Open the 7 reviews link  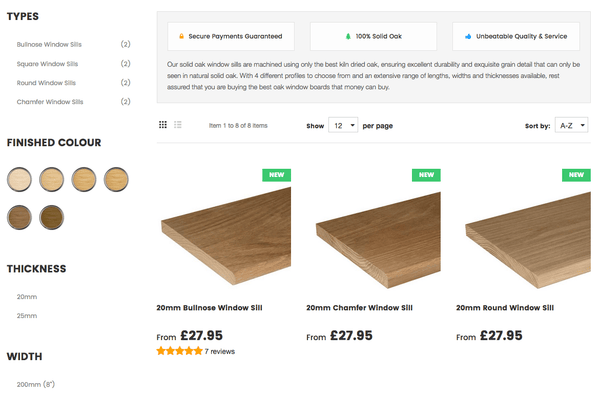point(220,351)
